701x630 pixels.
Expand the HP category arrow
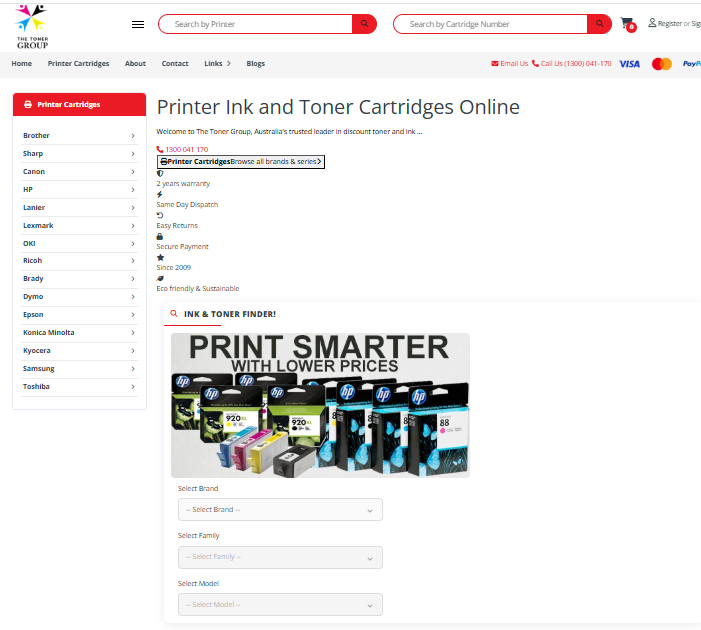click(x=133, y=190)
